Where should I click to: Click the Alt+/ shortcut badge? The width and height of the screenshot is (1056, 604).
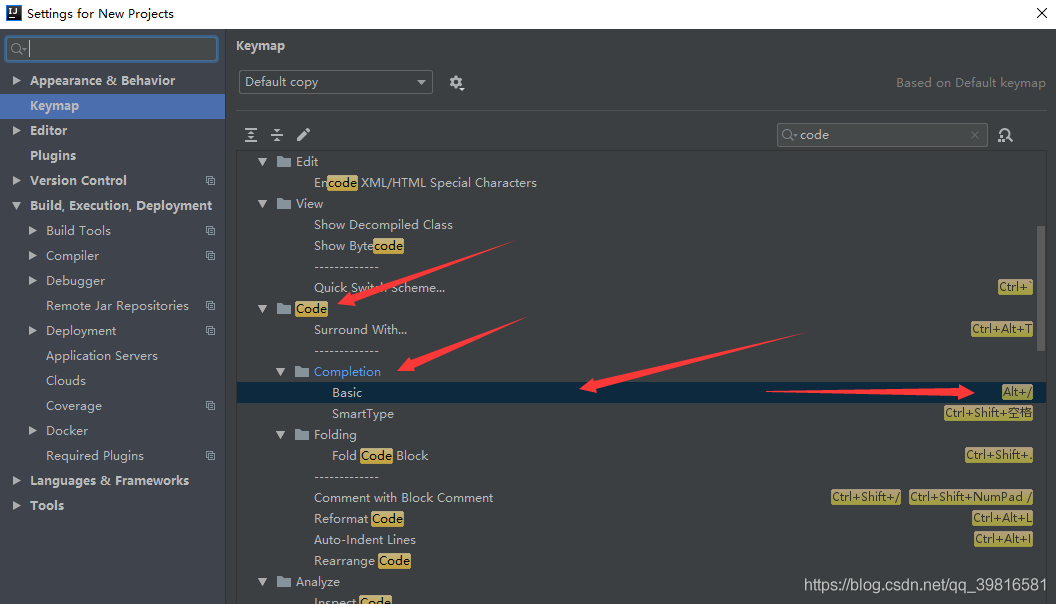(x=1017, y=392)
